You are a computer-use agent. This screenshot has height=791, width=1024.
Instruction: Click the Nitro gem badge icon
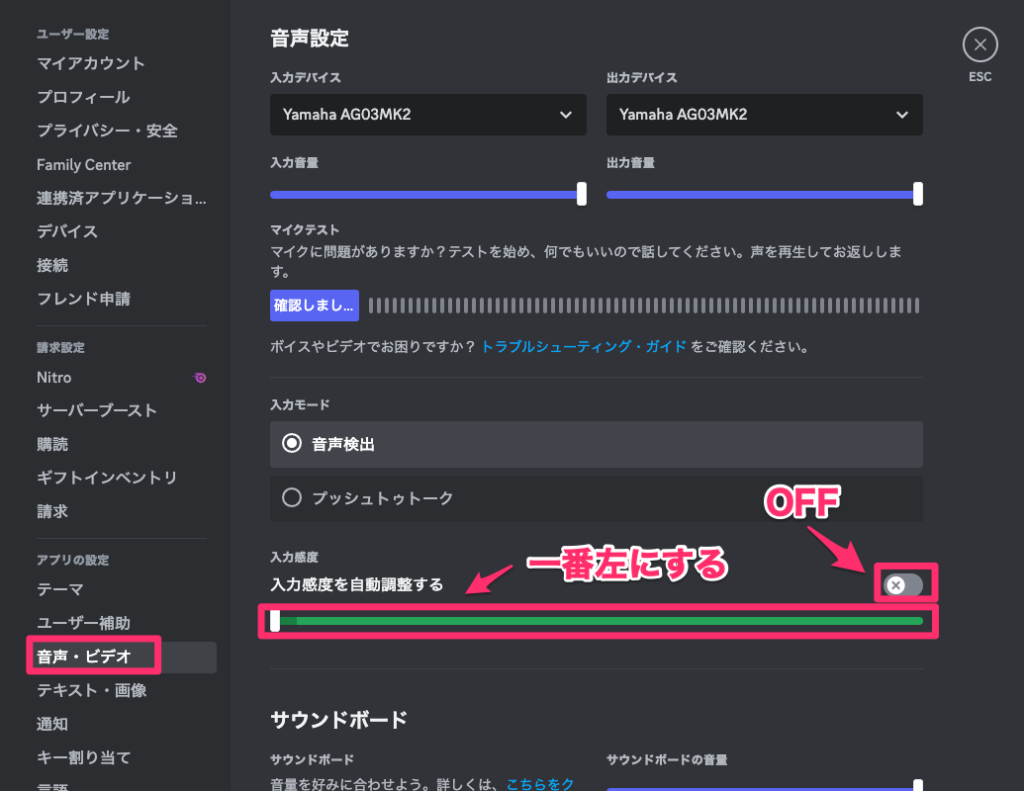click(x=200, y=377)
